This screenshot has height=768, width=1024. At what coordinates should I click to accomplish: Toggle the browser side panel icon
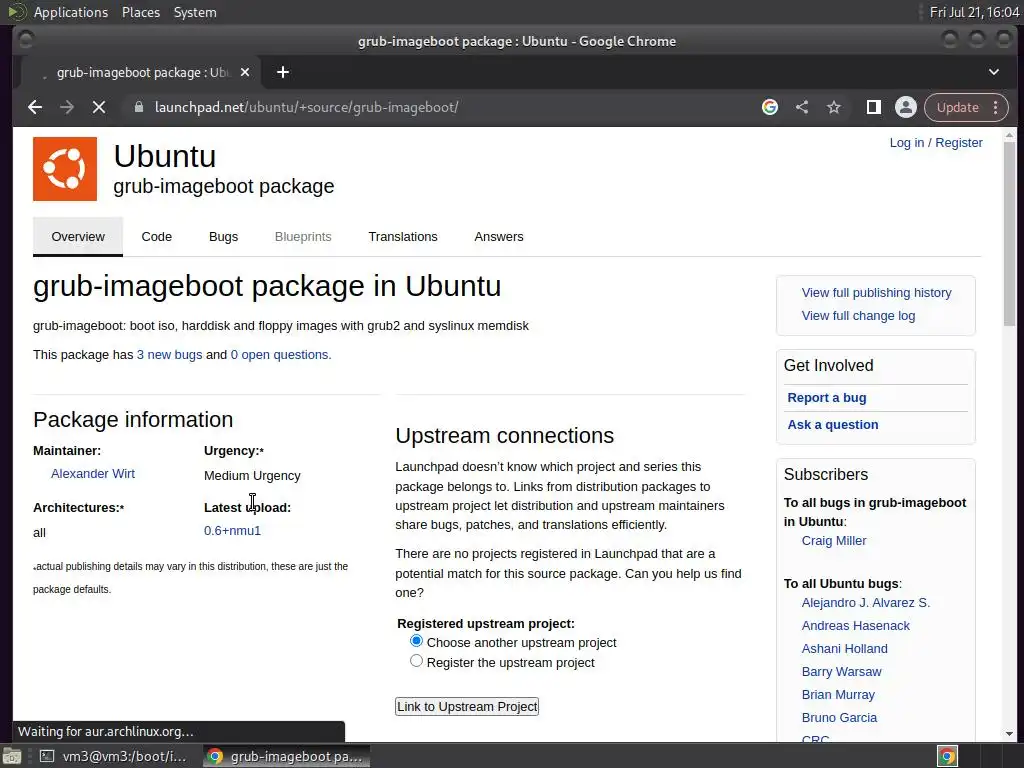tap(873, 107)
